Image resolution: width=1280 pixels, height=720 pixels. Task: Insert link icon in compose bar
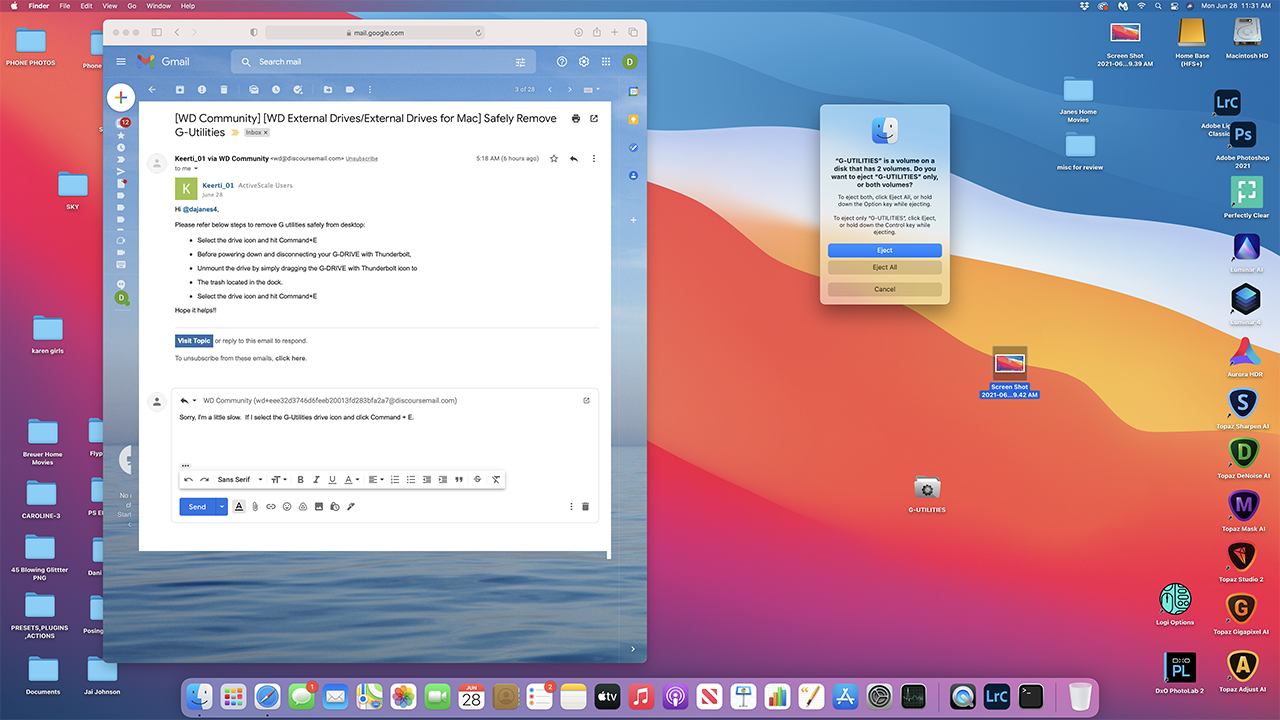pyautogui.click(x=271, y=507)
